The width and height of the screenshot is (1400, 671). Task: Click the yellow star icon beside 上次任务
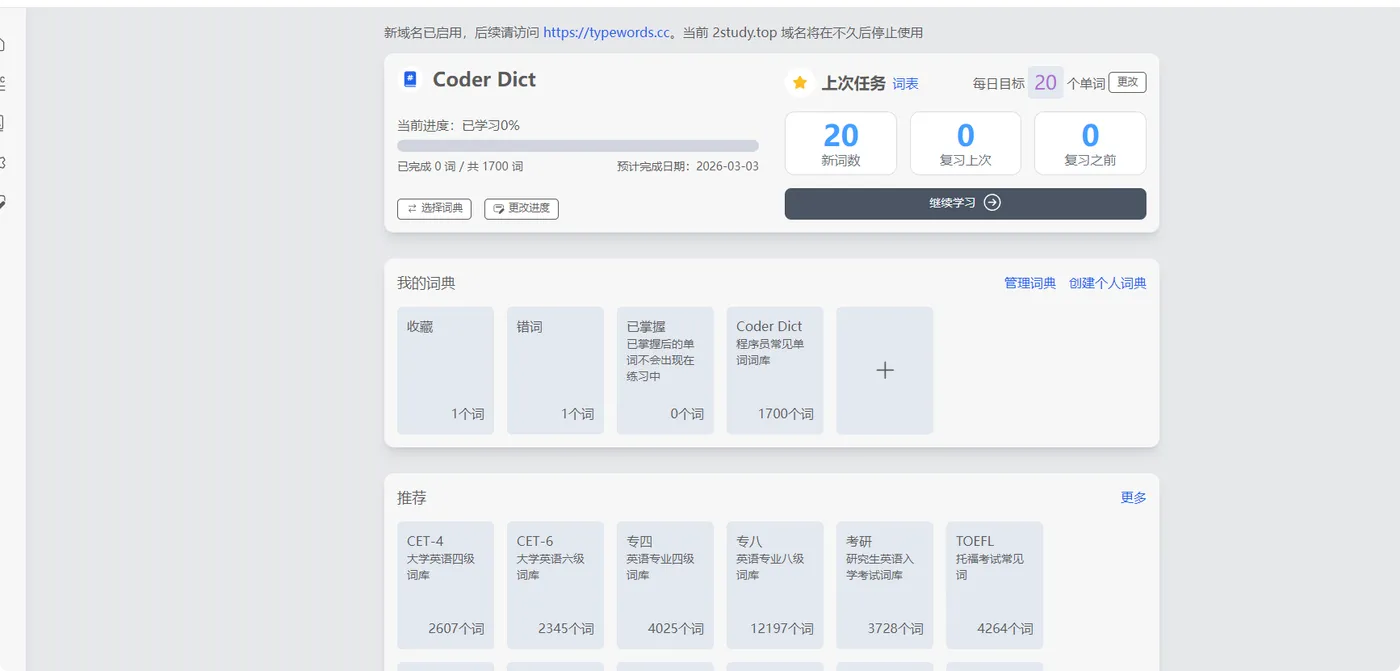pyautogui.click(x=800, y=83)
